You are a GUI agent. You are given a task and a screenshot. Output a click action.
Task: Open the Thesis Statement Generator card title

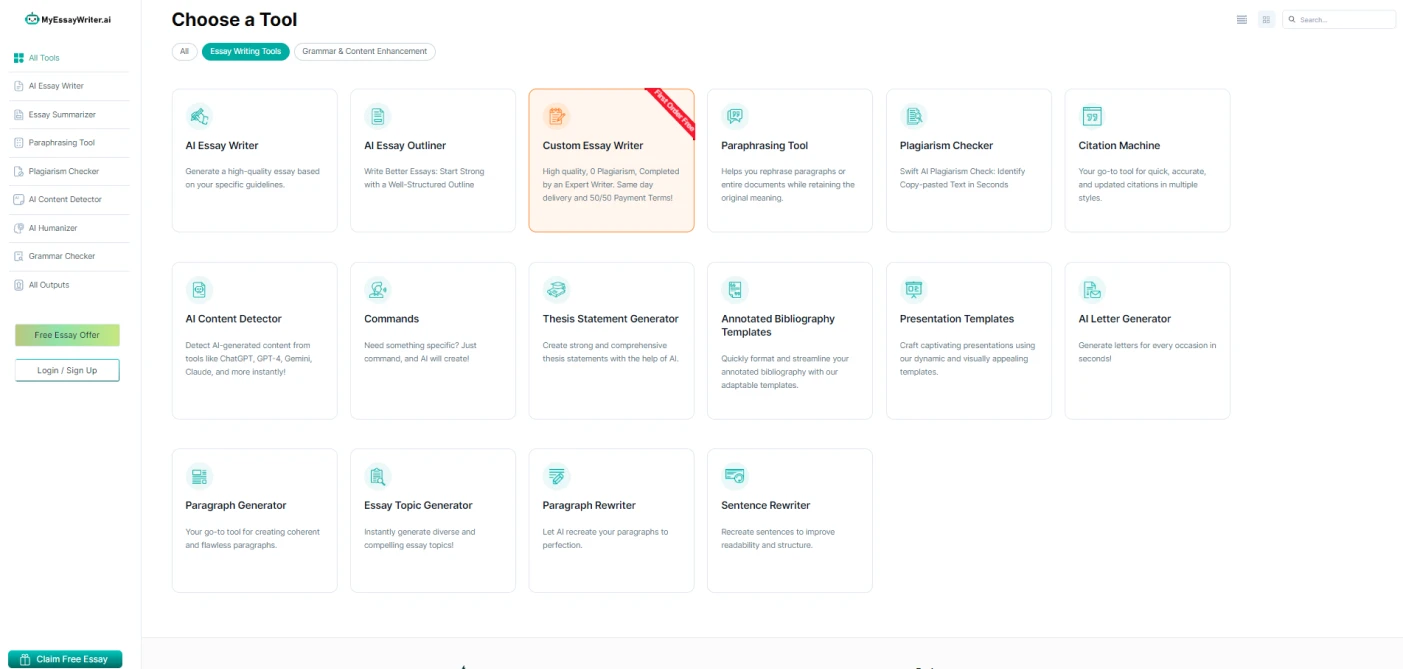[610, 319]
